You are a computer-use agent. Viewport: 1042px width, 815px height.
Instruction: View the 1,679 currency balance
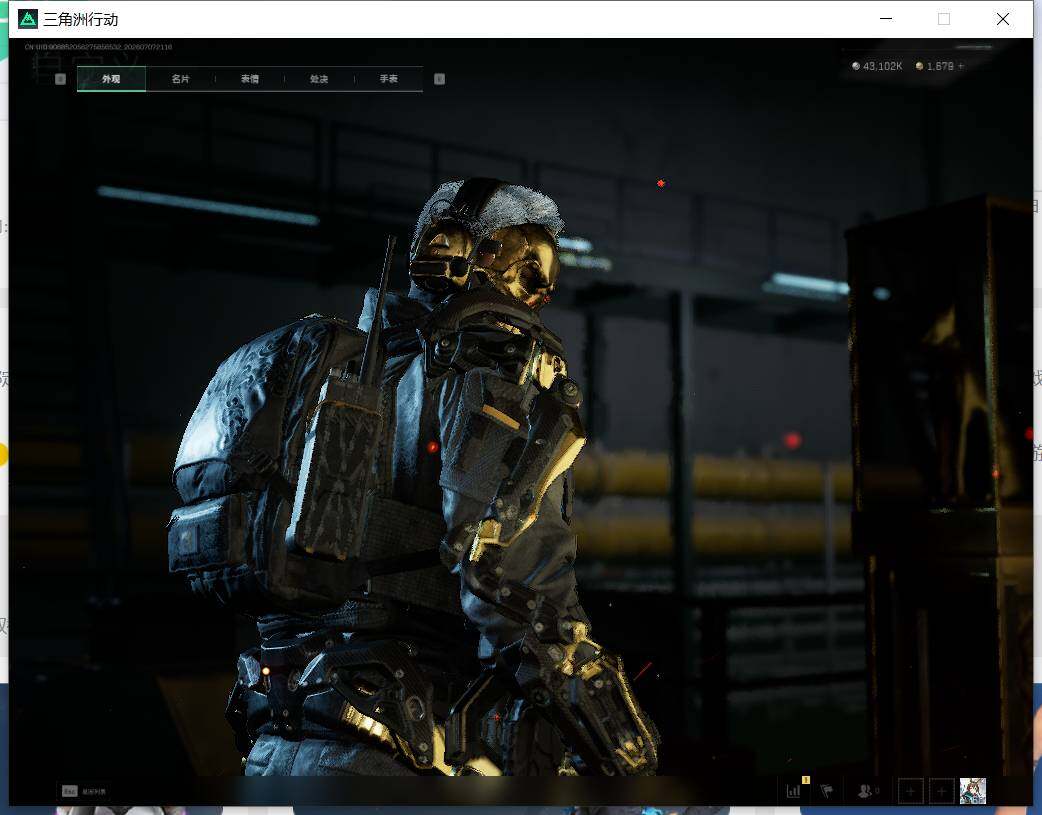935,66
